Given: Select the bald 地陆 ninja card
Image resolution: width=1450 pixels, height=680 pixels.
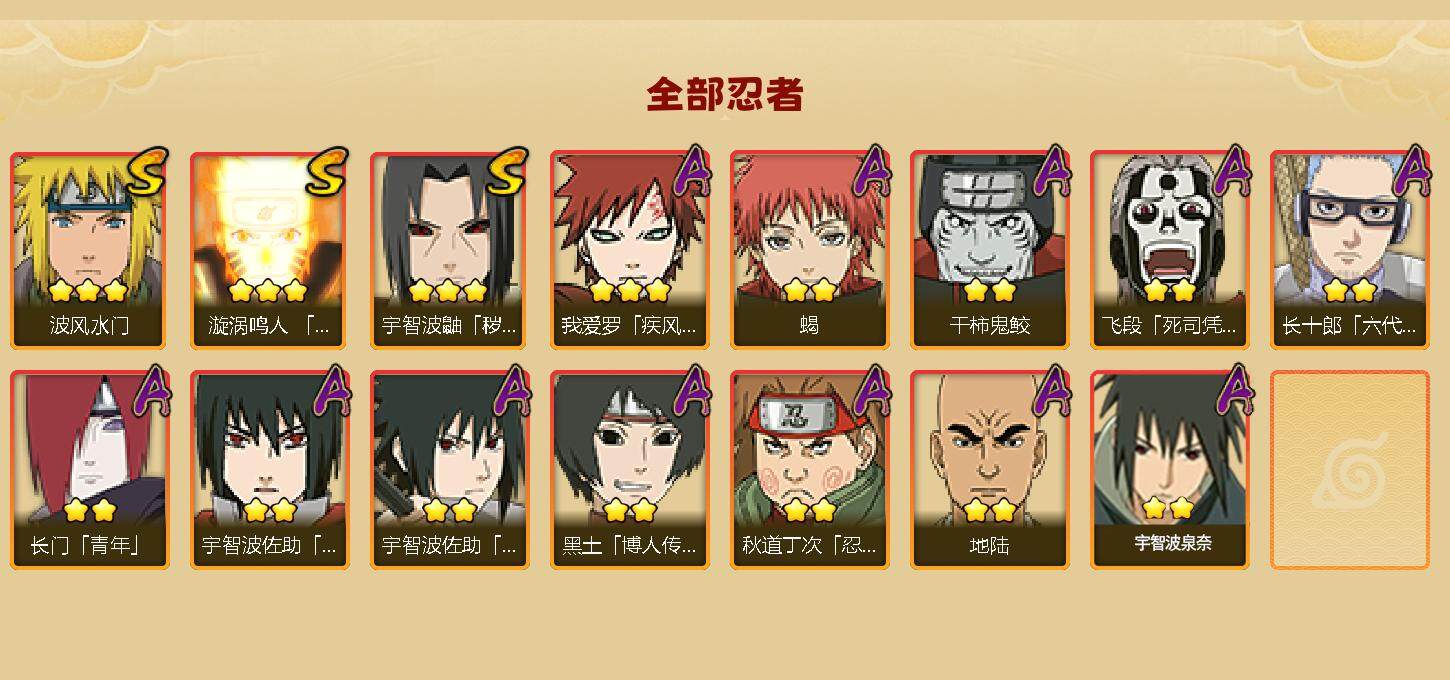Looking at the screenshot, I should click(x=990, y=470).
